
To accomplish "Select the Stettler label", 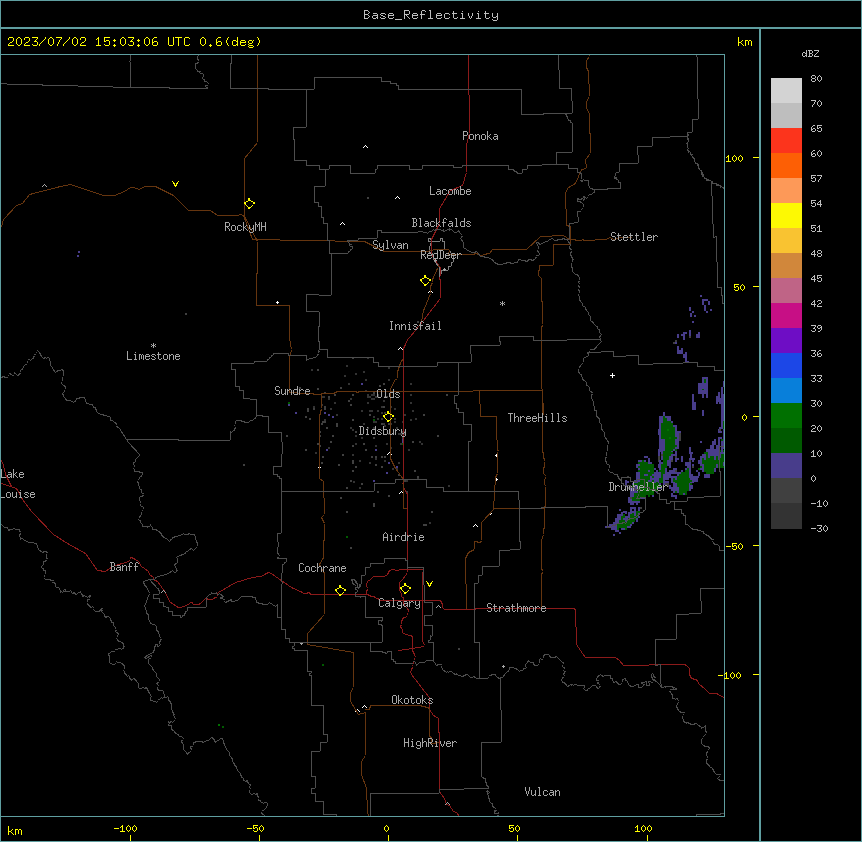I will (x=634, y=237).
